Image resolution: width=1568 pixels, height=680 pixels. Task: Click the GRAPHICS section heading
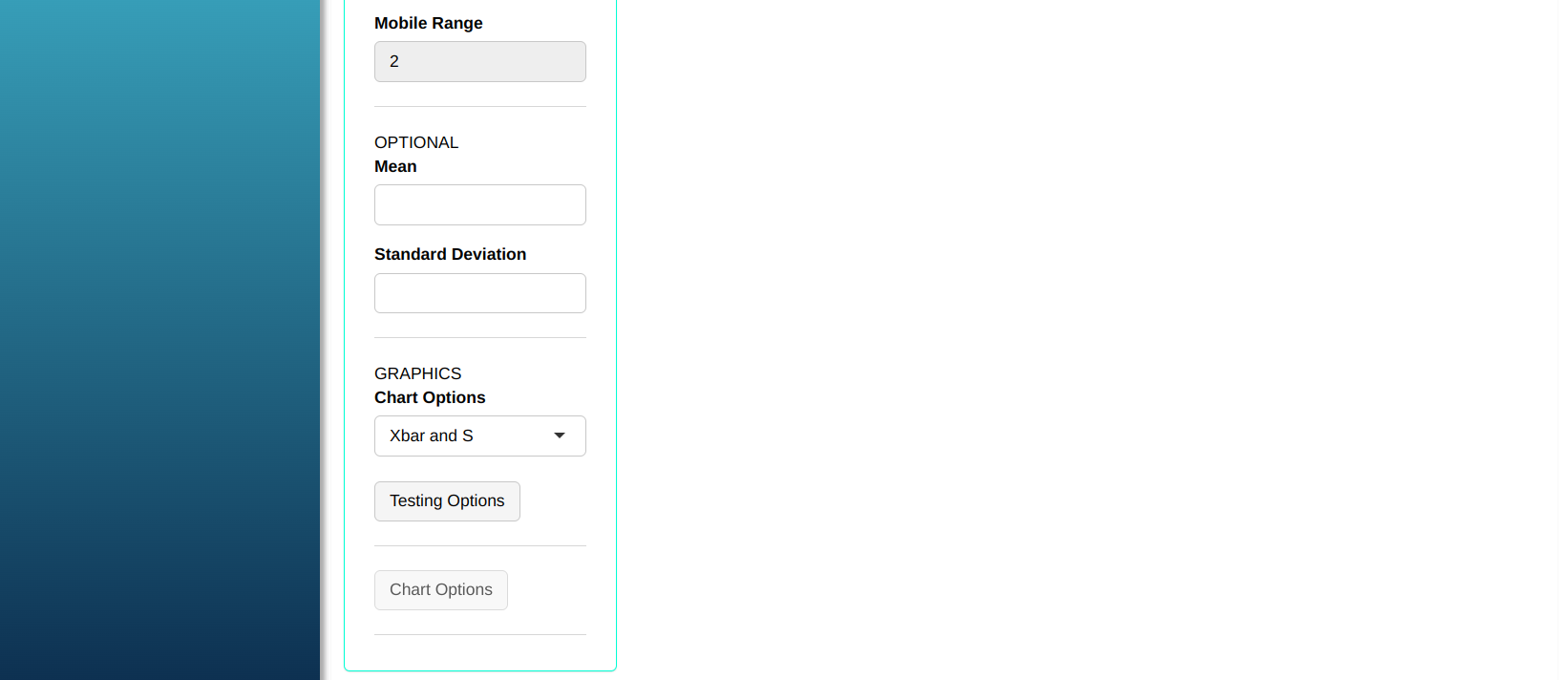(x=417, y=373)
